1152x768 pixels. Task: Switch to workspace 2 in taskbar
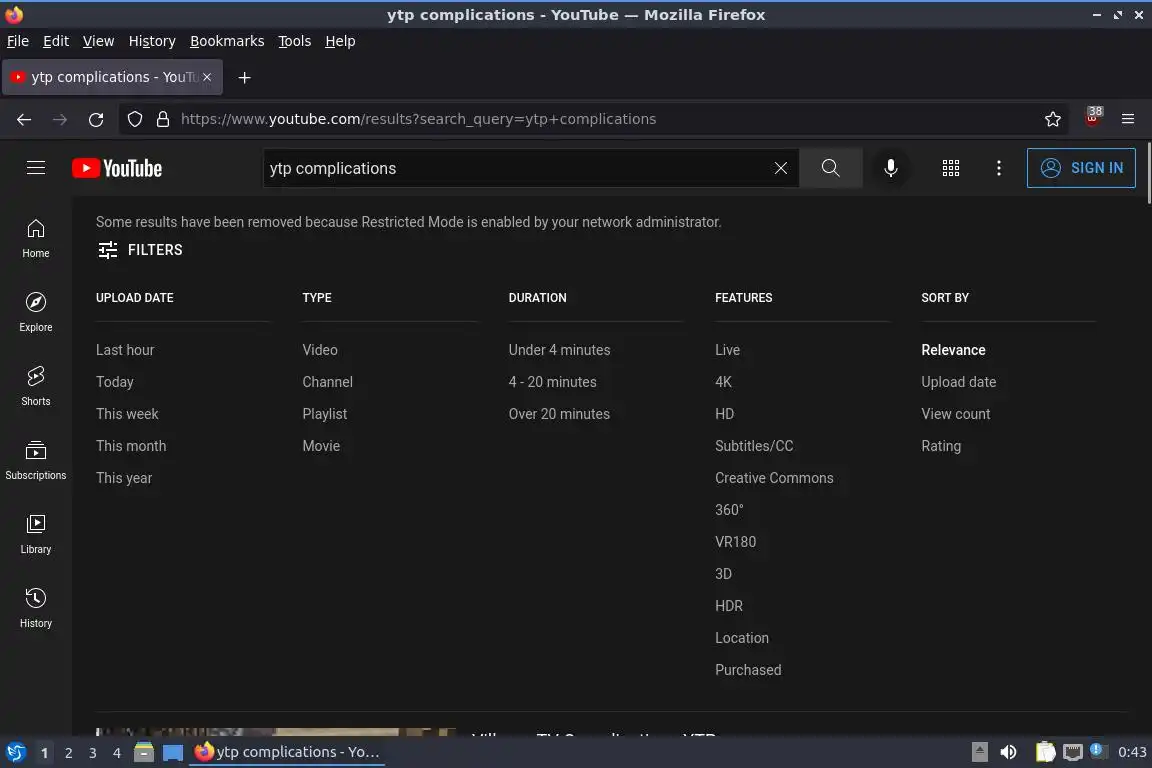click(68, 753)
